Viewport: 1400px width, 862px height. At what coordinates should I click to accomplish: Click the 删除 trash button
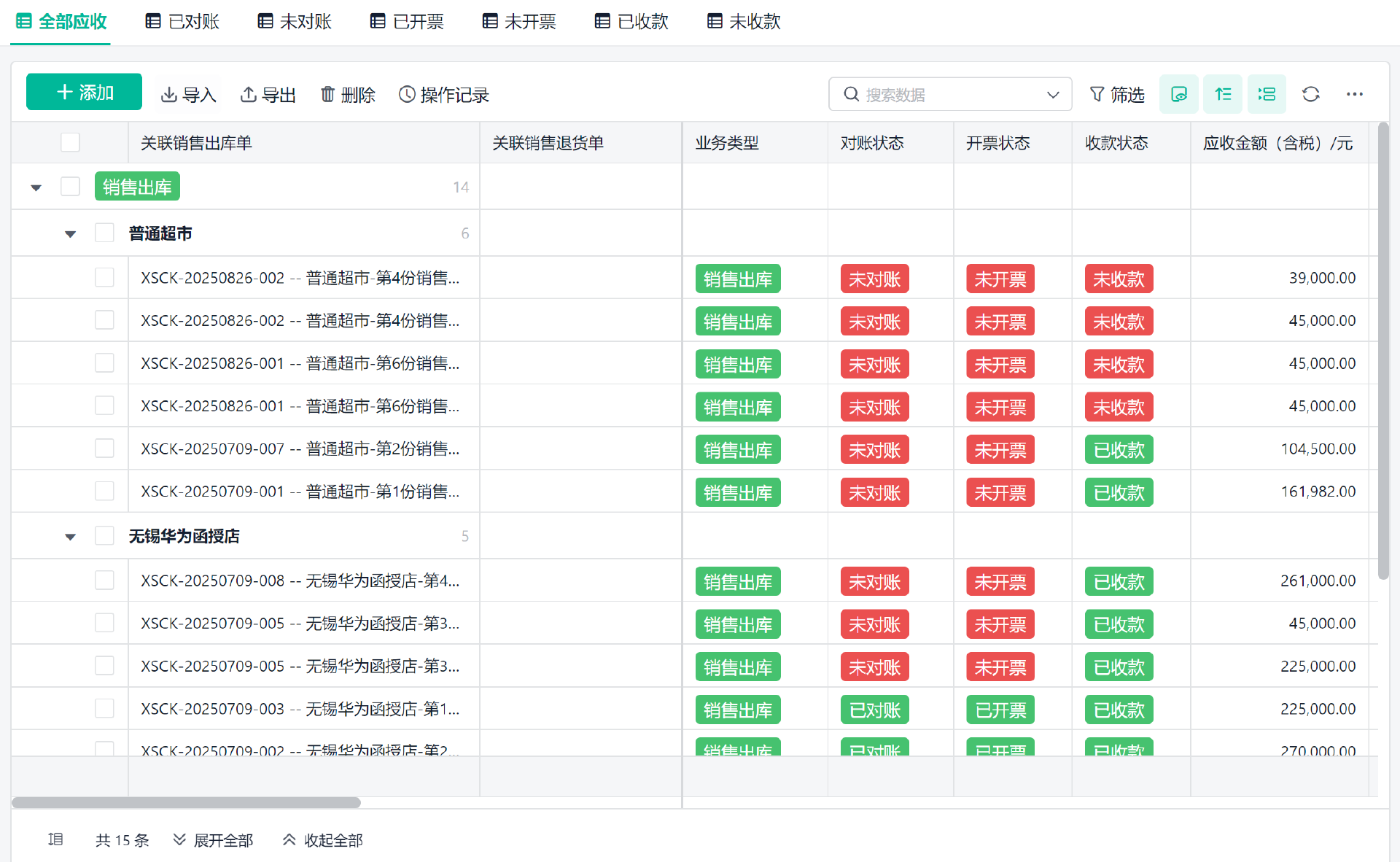pyautogui.click(x=348, y=94)
